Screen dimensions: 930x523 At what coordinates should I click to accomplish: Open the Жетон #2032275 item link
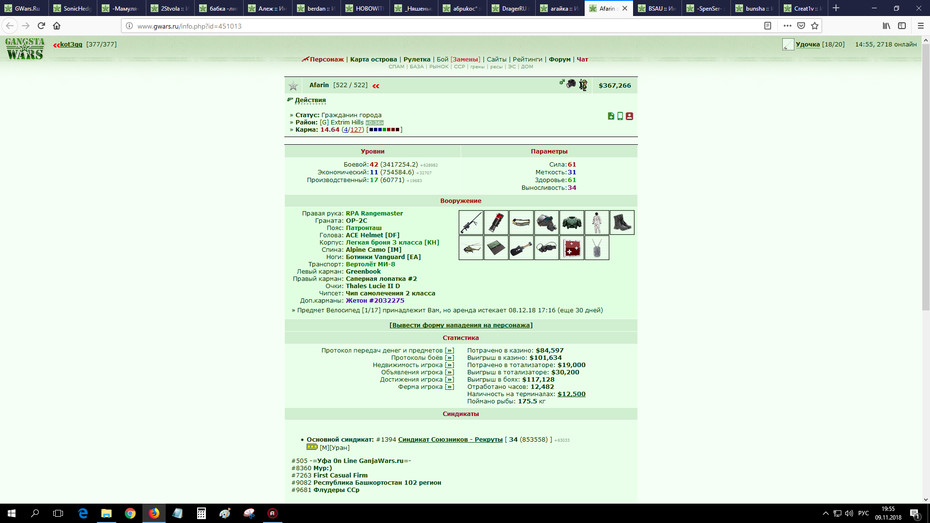[x=374, y=301]
